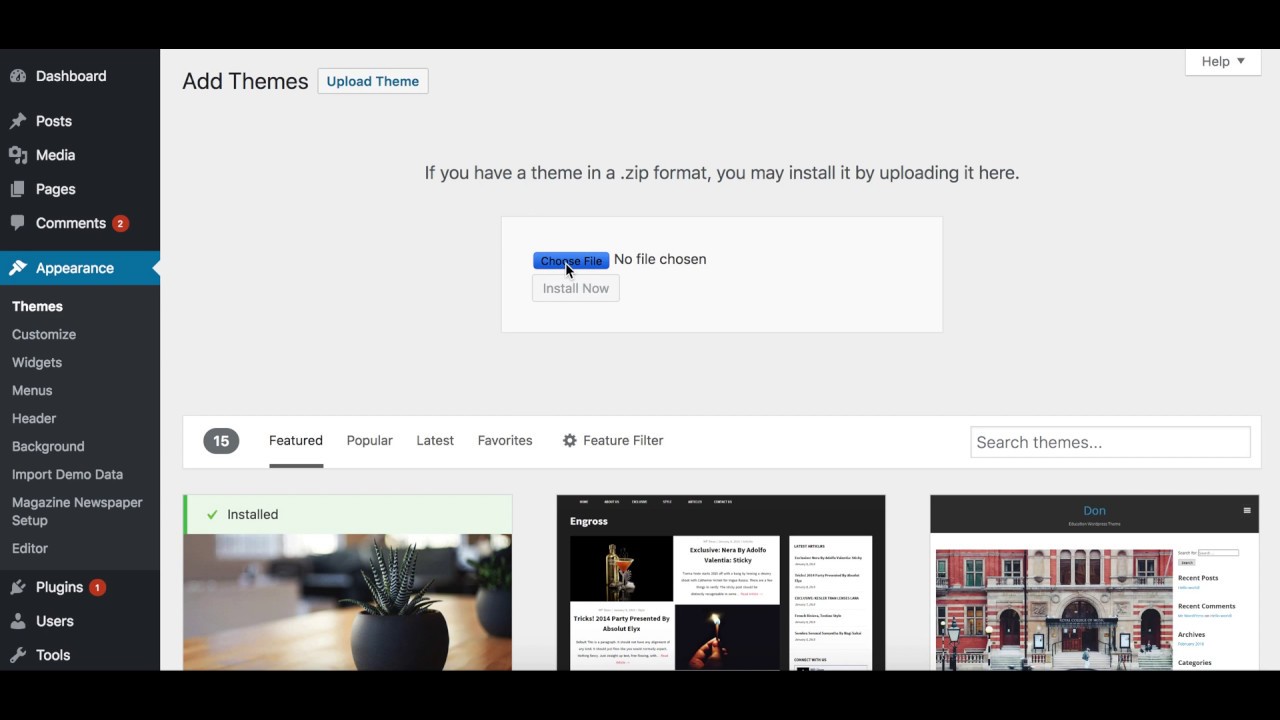Click the Media library icon

(x=18, y=155)
